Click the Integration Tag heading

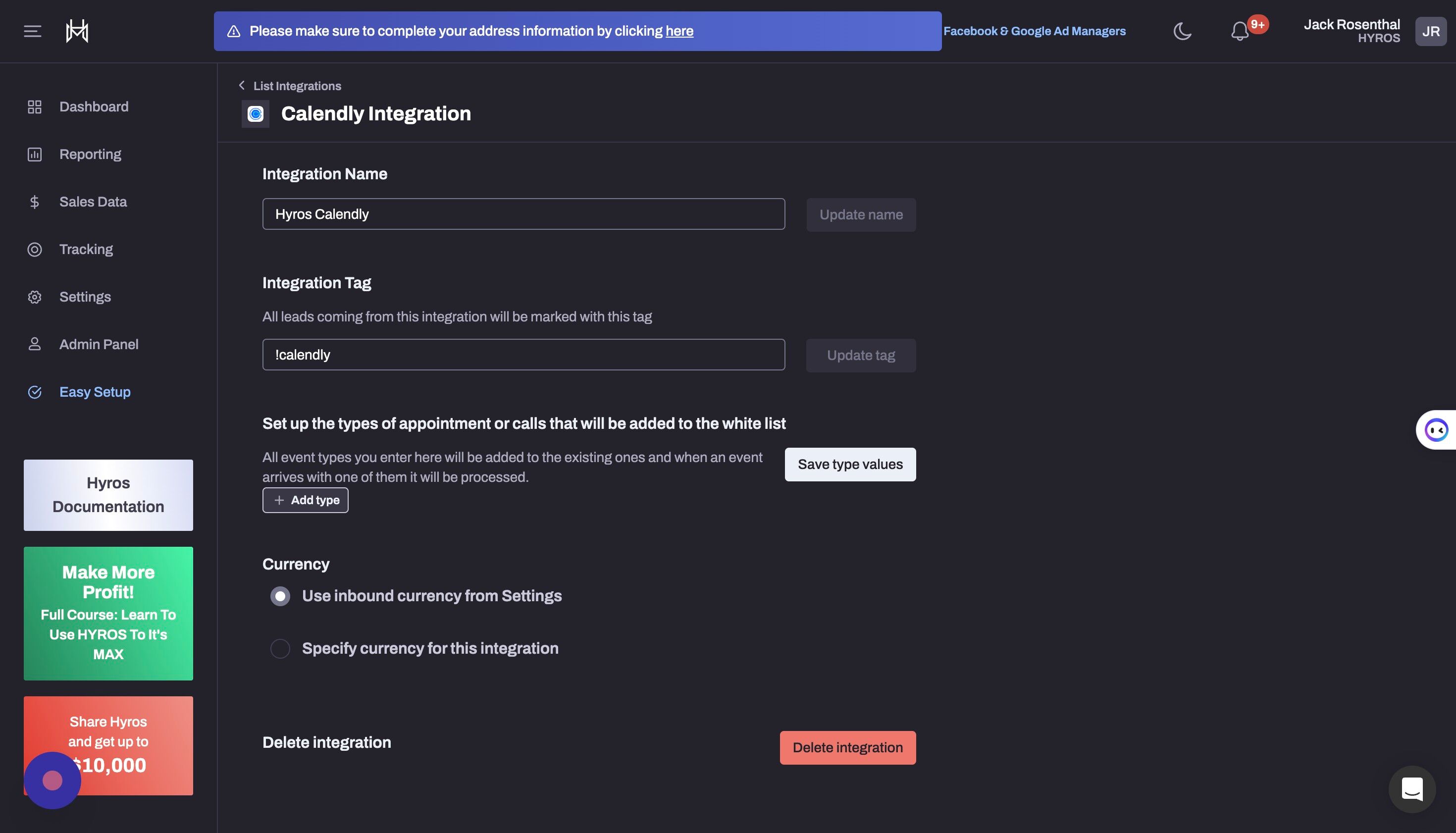[x=316, y=283]
